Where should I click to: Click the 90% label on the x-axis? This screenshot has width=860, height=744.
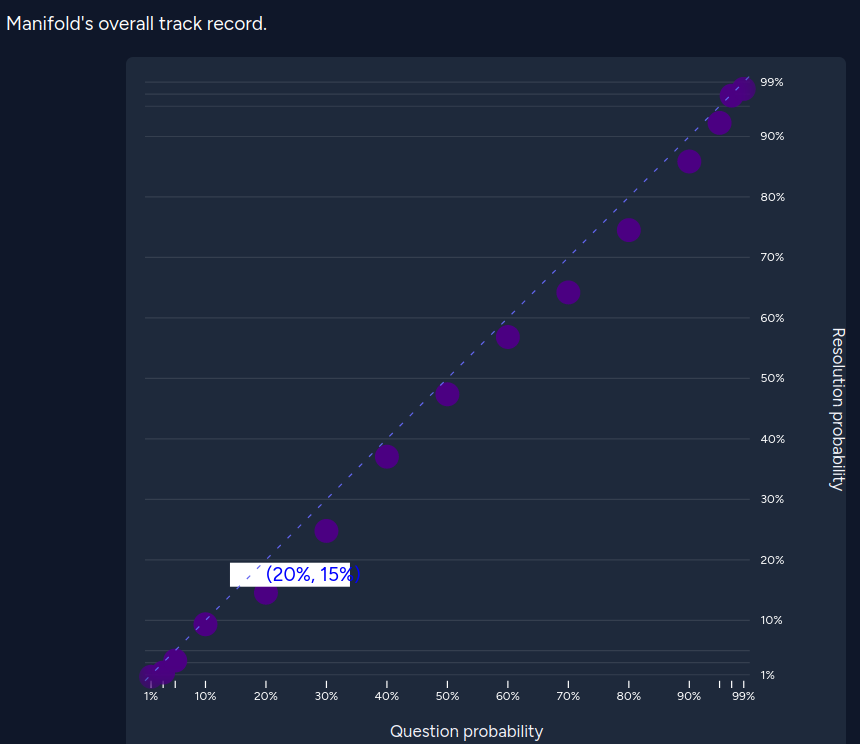(x=689, y=696)
